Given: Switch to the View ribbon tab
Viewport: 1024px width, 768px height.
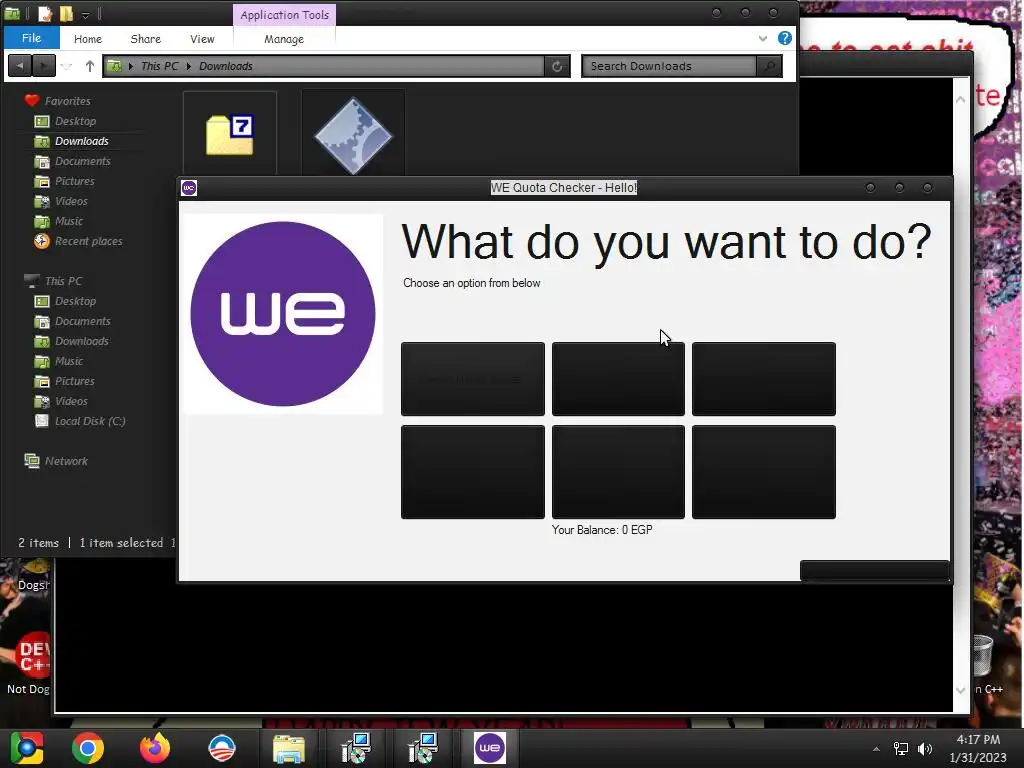Looking at the screenshot, I should pyautogui.click(x=202, y=39).
